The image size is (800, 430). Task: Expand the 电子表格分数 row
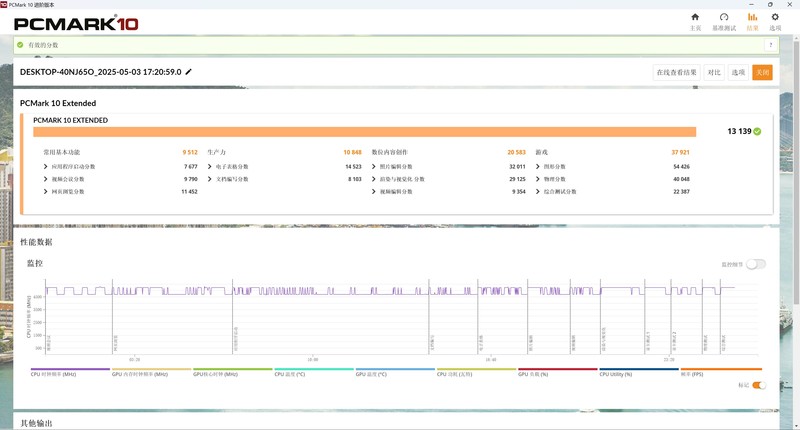(209, 166)
